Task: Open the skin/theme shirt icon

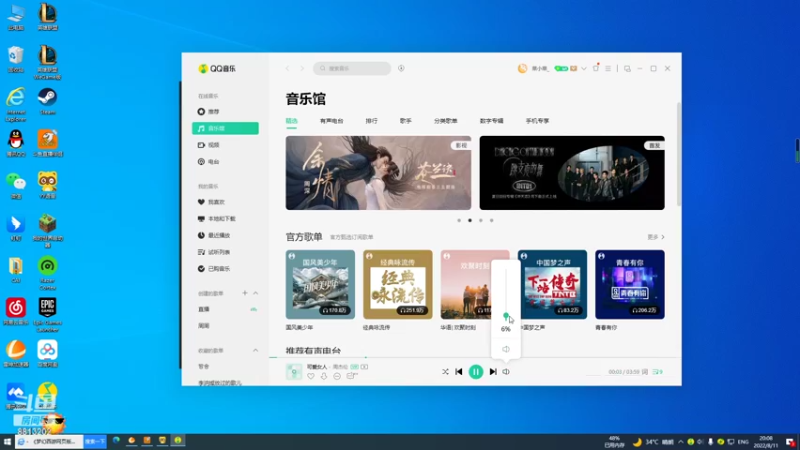Action: coord(595,68)
